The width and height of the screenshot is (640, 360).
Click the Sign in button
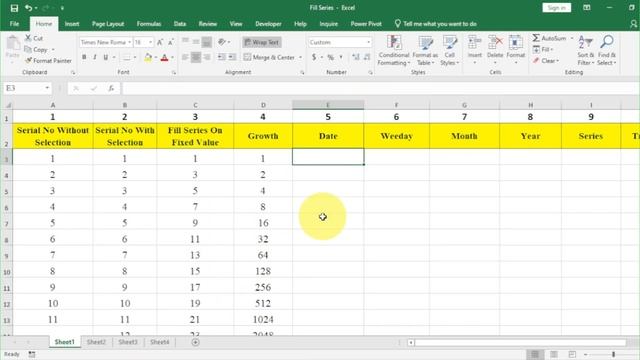coord(556,8)
